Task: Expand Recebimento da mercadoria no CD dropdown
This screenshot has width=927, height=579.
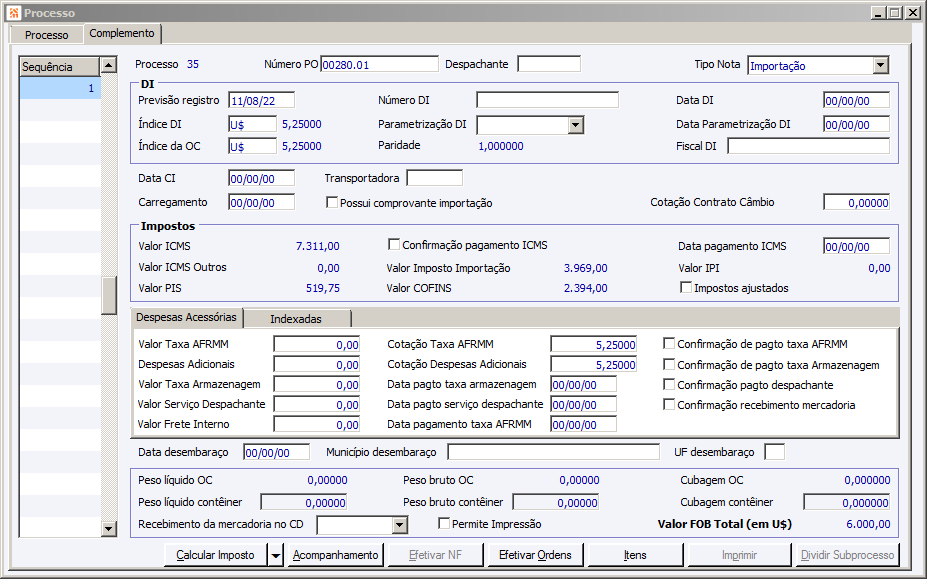Action: (x=399, y=525)
